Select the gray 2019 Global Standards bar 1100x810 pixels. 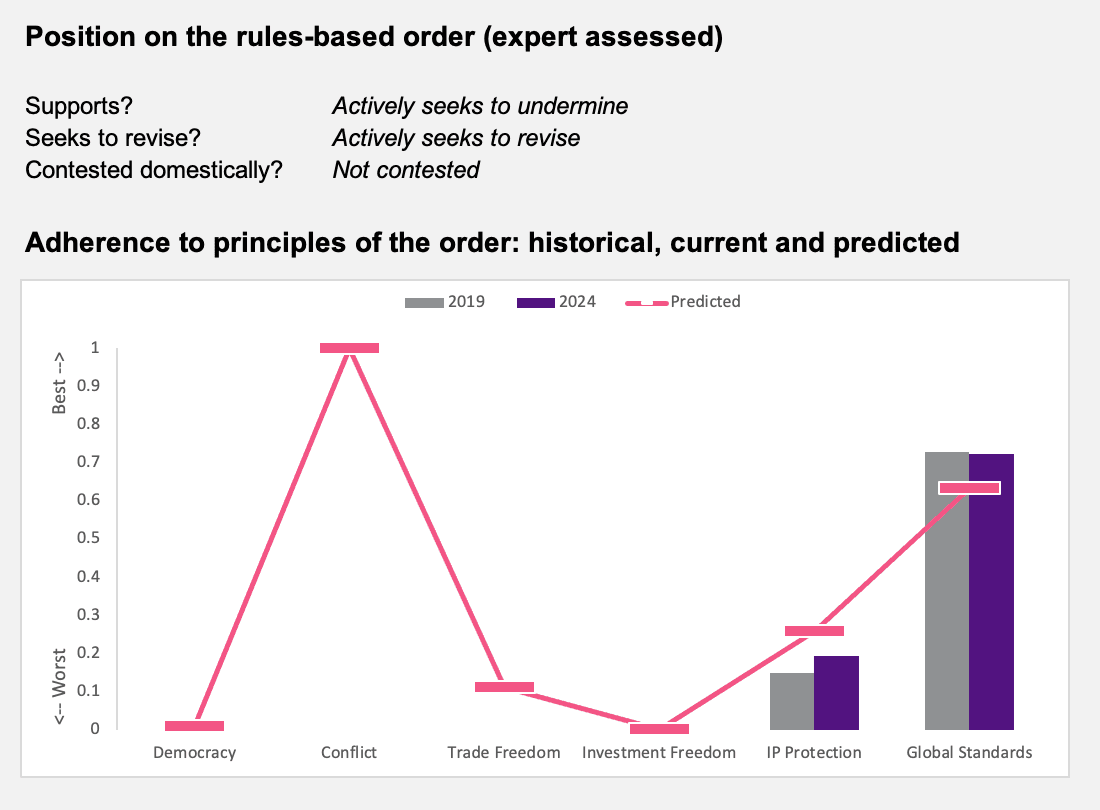click(x=947, y=590)
